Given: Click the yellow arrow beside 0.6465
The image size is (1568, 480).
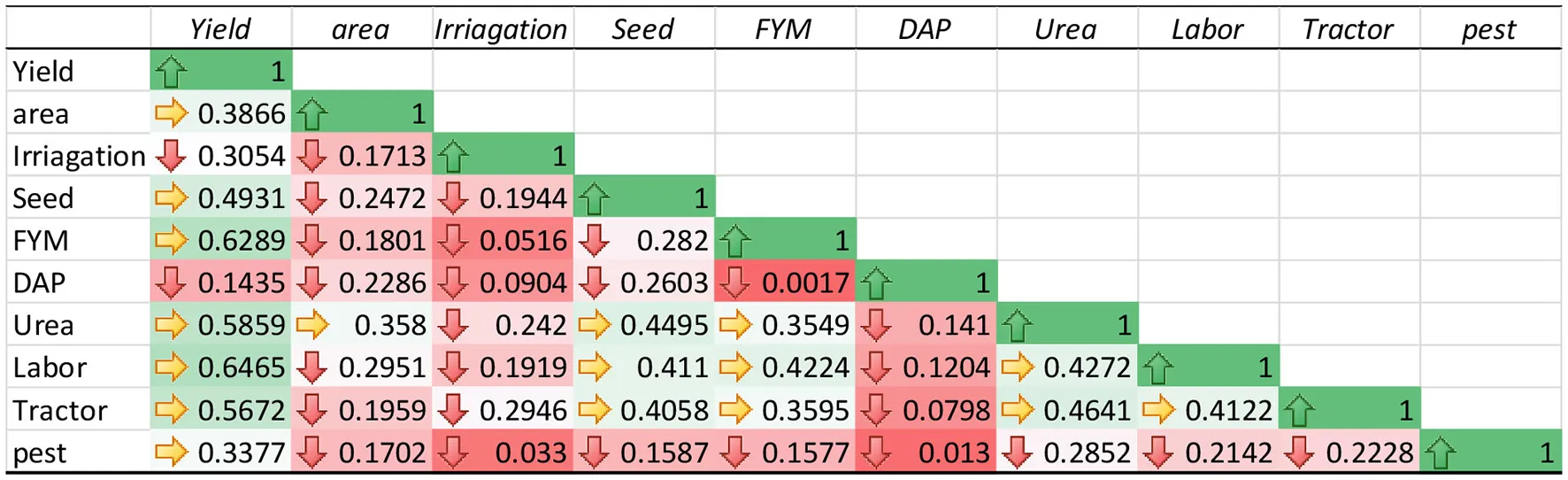Looking at the screenshot, I should (x=171, y=368).
